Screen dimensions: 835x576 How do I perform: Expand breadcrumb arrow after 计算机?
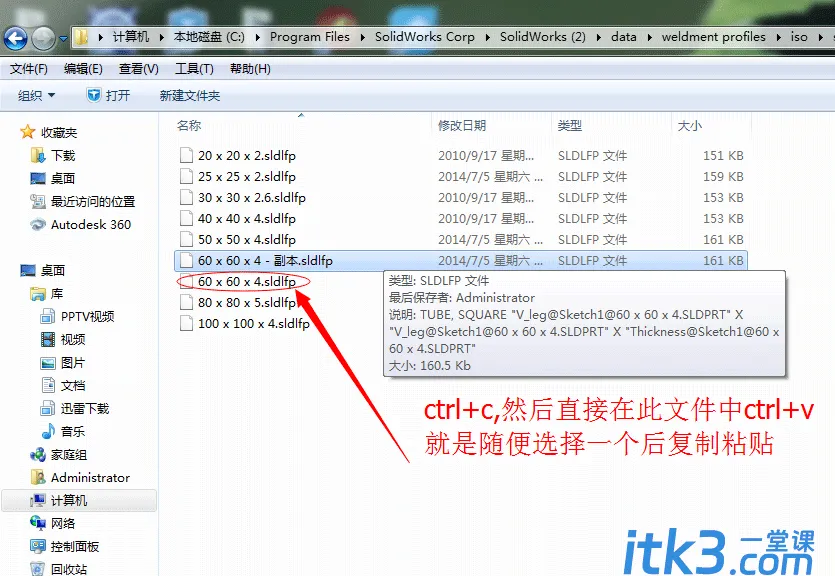pyautogui.click(x=161, y=37)
